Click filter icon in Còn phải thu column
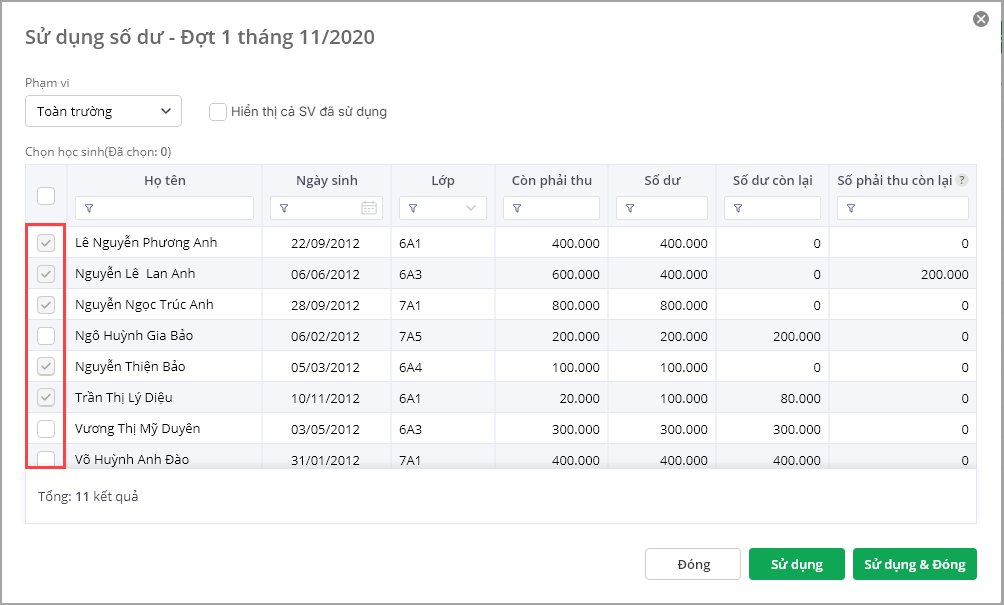 (518, 208)
